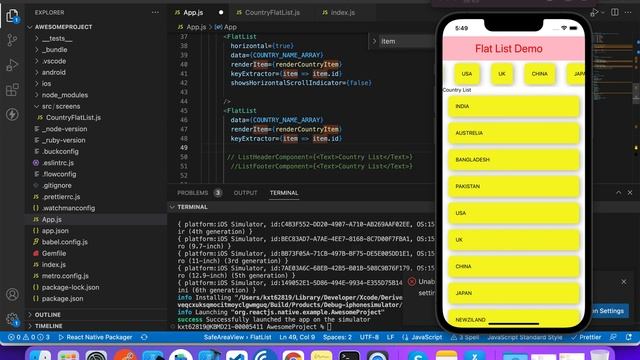The height and width of the screenshot is (360, 640).
Task: Expand the _bundle folder
Action: tap(55, 50)
